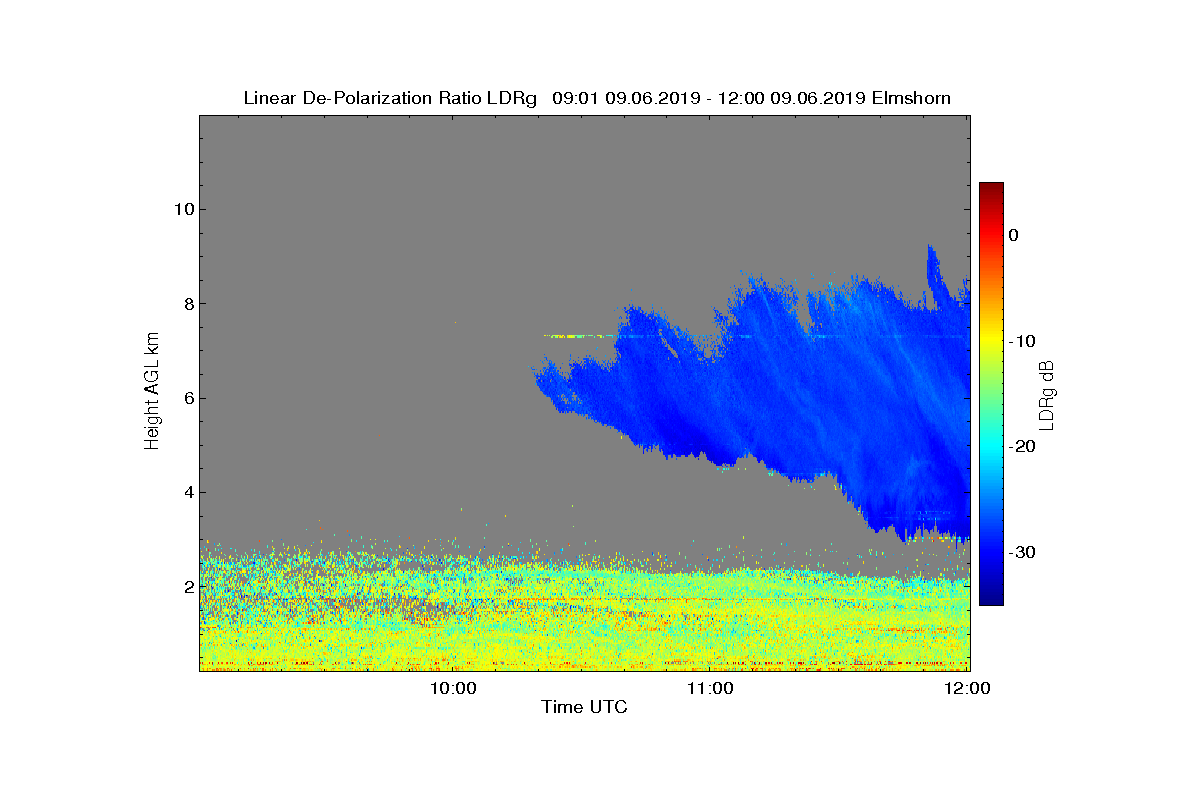Click the yellow-green boundary layer near the ground
Image resolution: width=1200 pixels, height=800 pixels.
coord(585,620)
